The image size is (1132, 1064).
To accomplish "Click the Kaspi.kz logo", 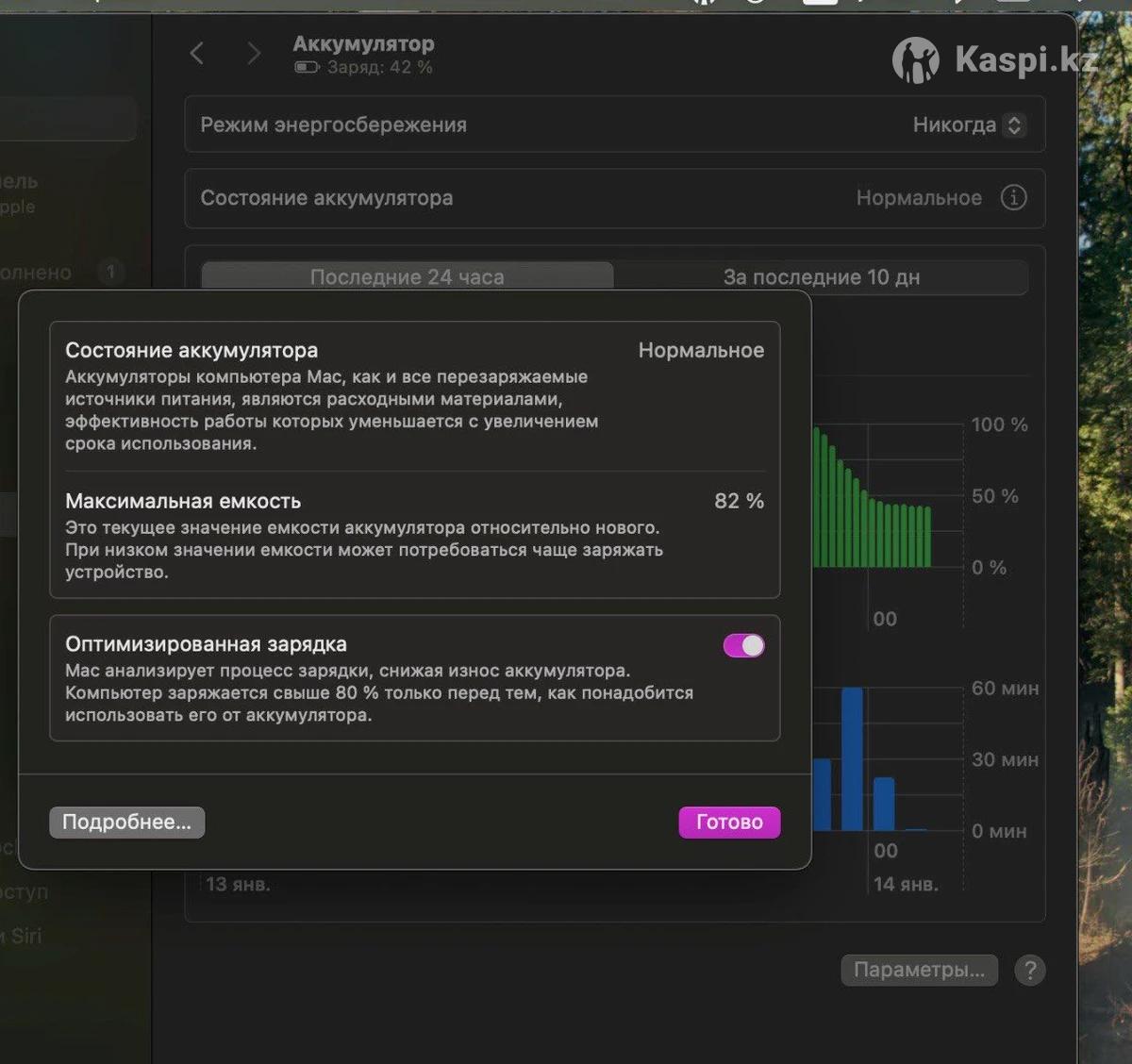I will (x=994, y=60).
